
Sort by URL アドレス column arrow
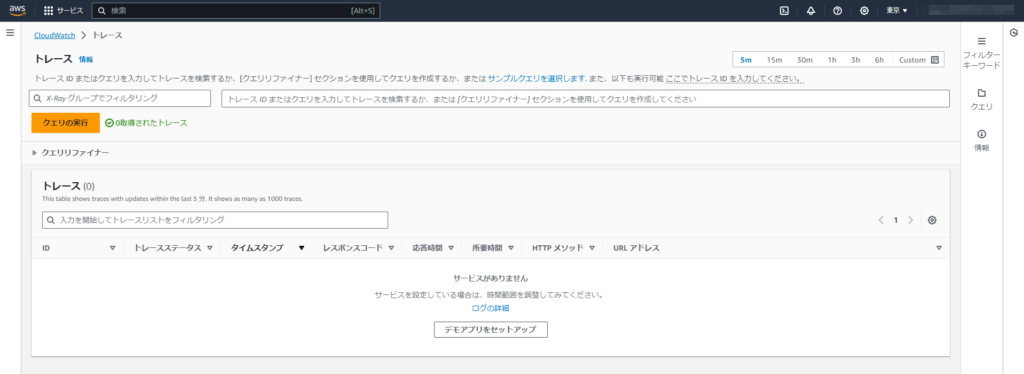[938, 248]
